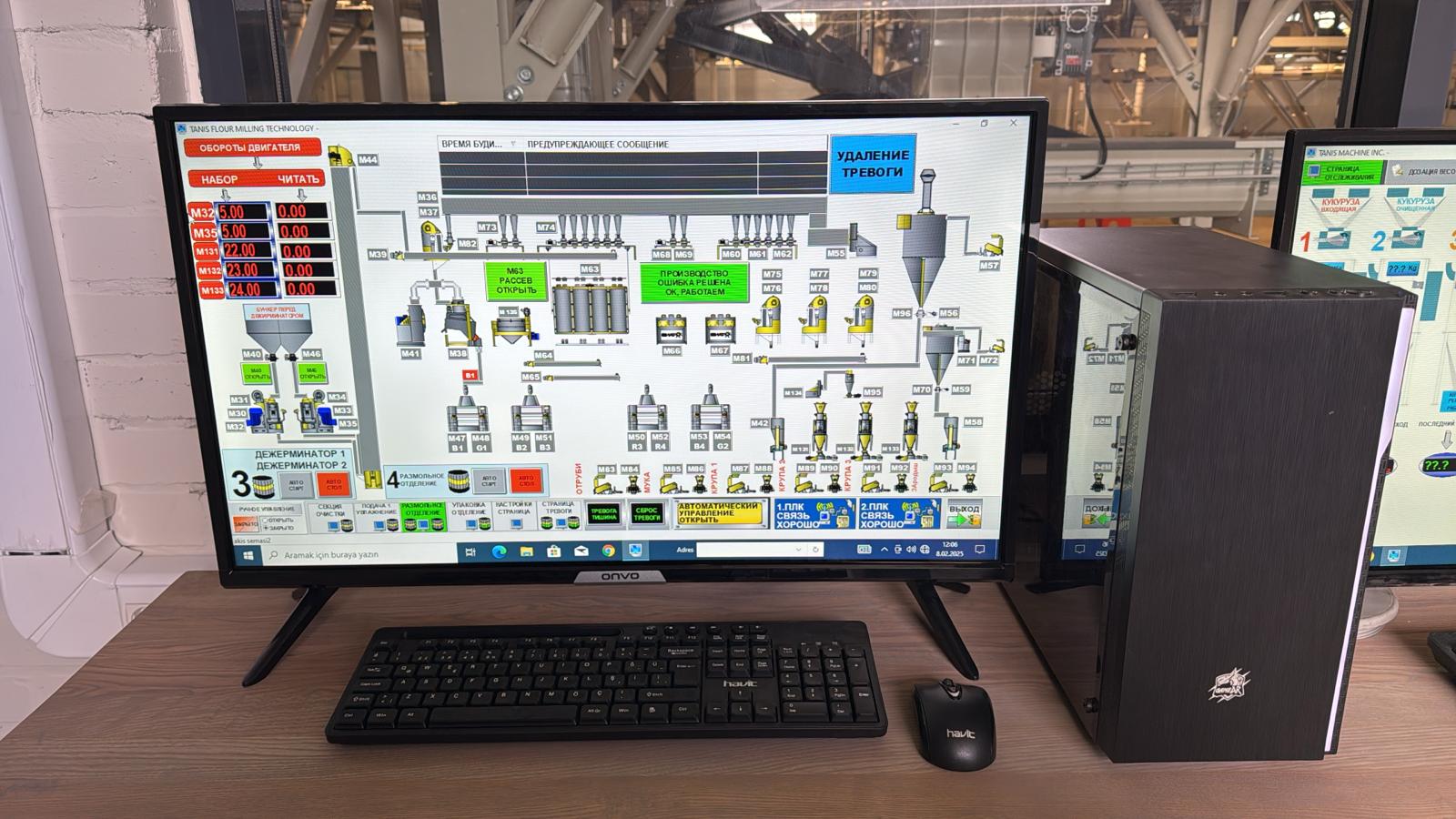Launch Microsoft Edge from taskbar
1456x819 pixels.
[x=499, y=551]
